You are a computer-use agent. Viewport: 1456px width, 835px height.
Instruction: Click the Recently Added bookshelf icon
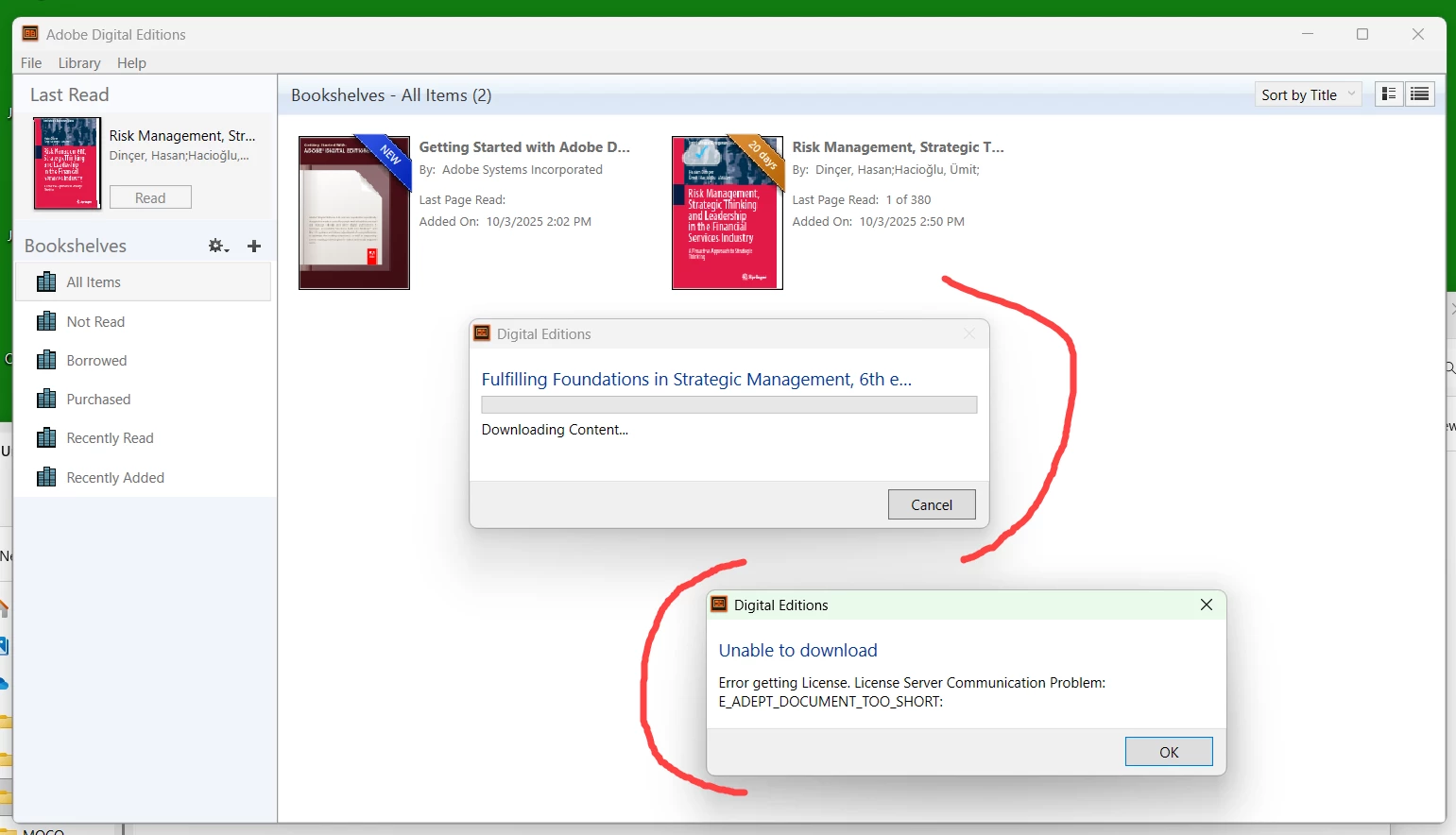tap(46, 477)
